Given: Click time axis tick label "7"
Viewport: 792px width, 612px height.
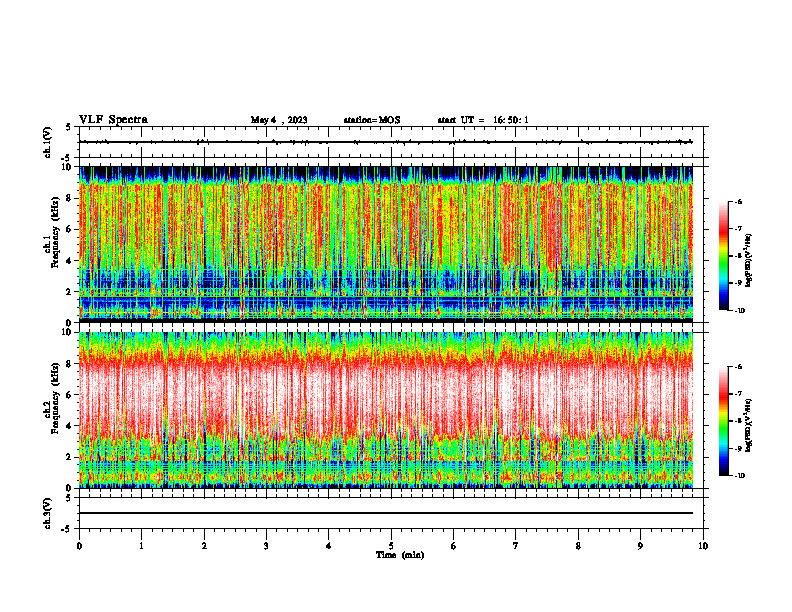Looking at the screenshot, I should pyautogui.click(x=516, y=546).
